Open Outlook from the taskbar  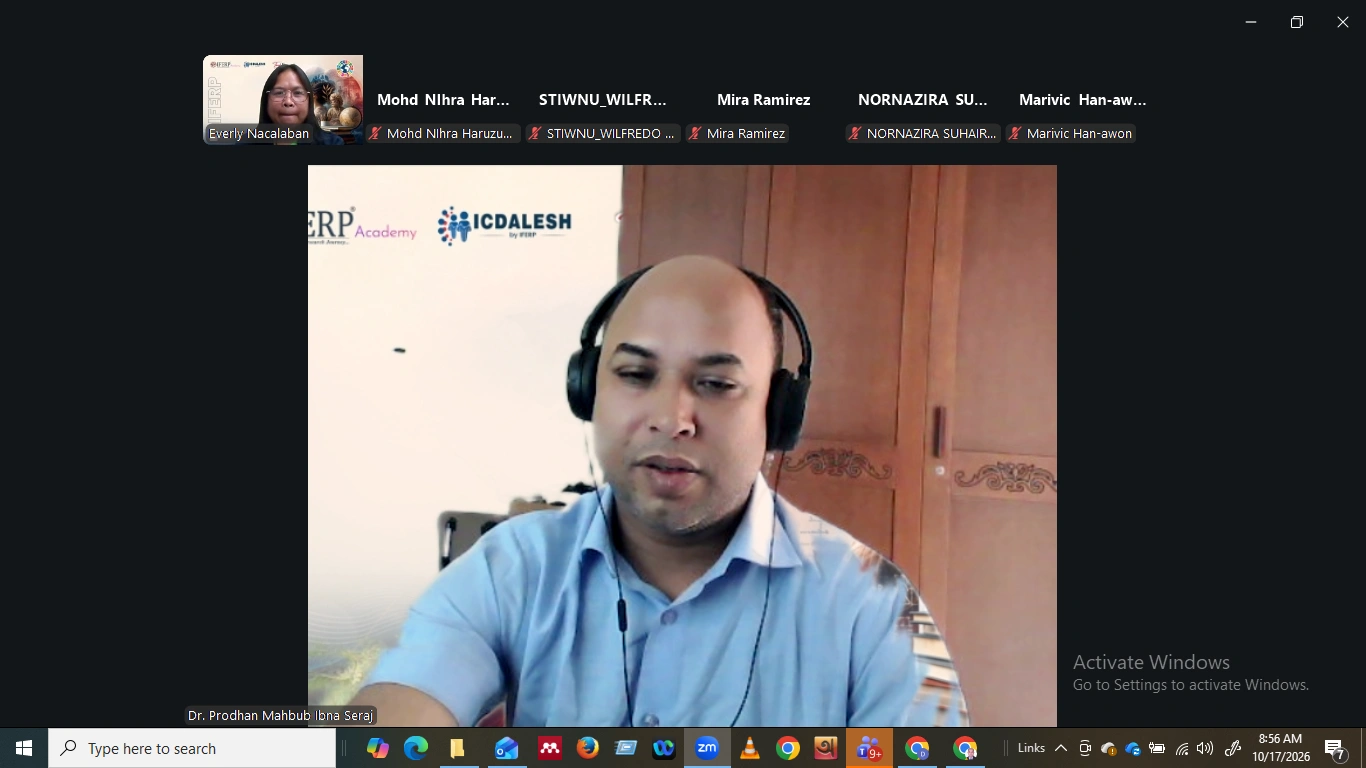506,748
